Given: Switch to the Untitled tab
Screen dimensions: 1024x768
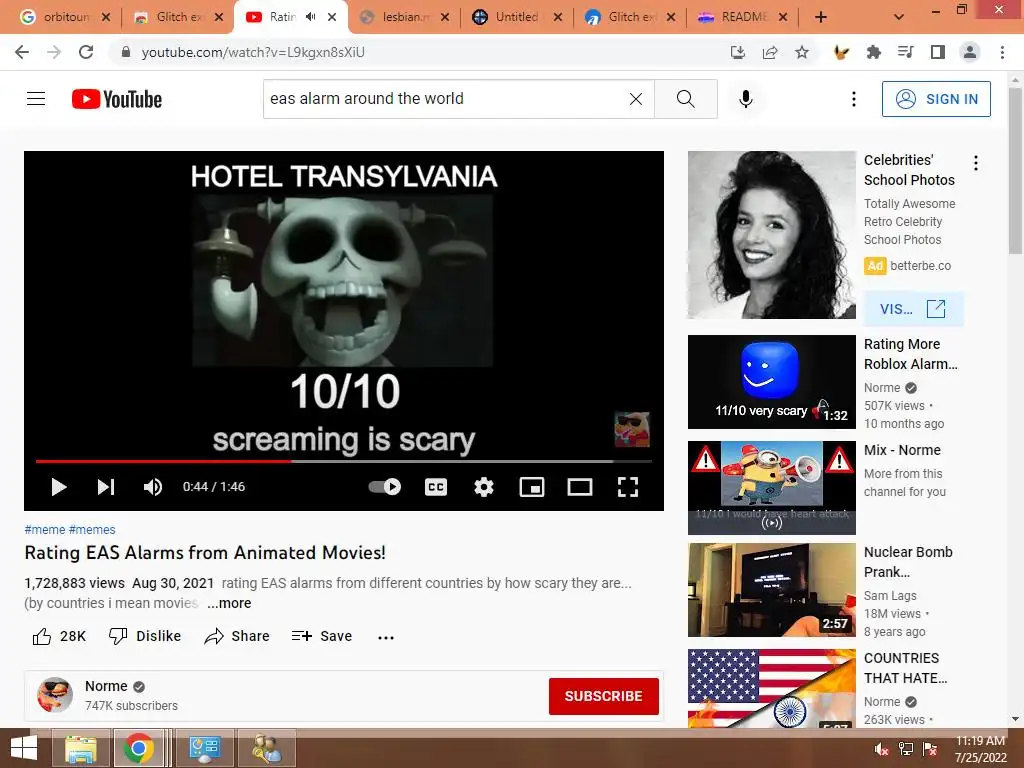Looking at the screenshot, I should [516, 17].
